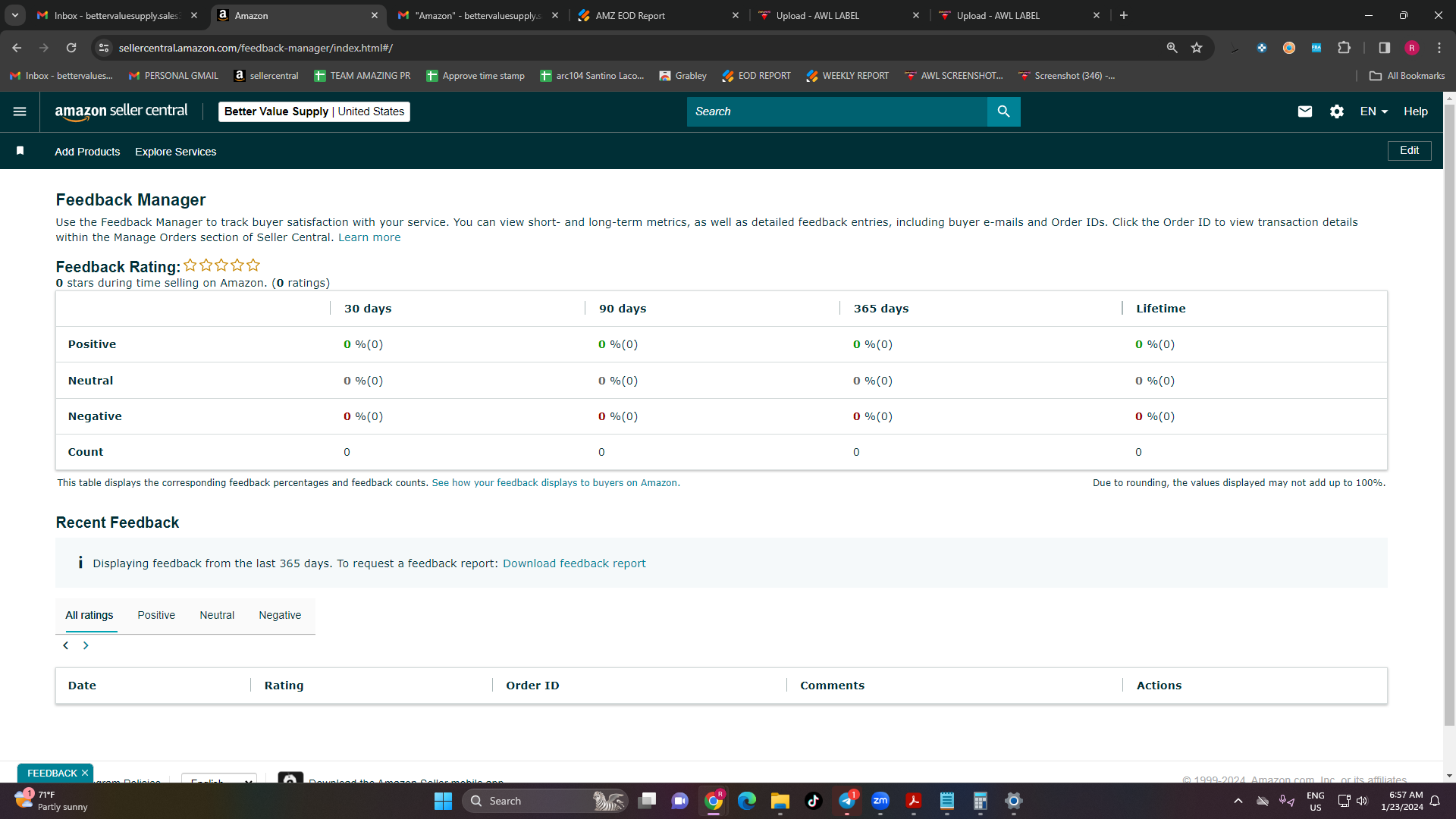Click the Lifetime column header

pyautogui.click(x=1160, y=309)
